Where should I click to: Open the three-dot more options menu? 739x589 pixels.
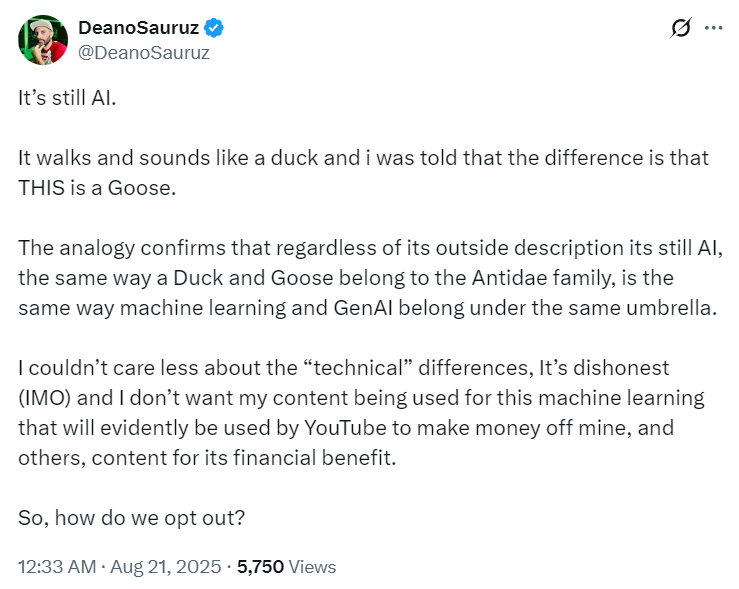714,28
